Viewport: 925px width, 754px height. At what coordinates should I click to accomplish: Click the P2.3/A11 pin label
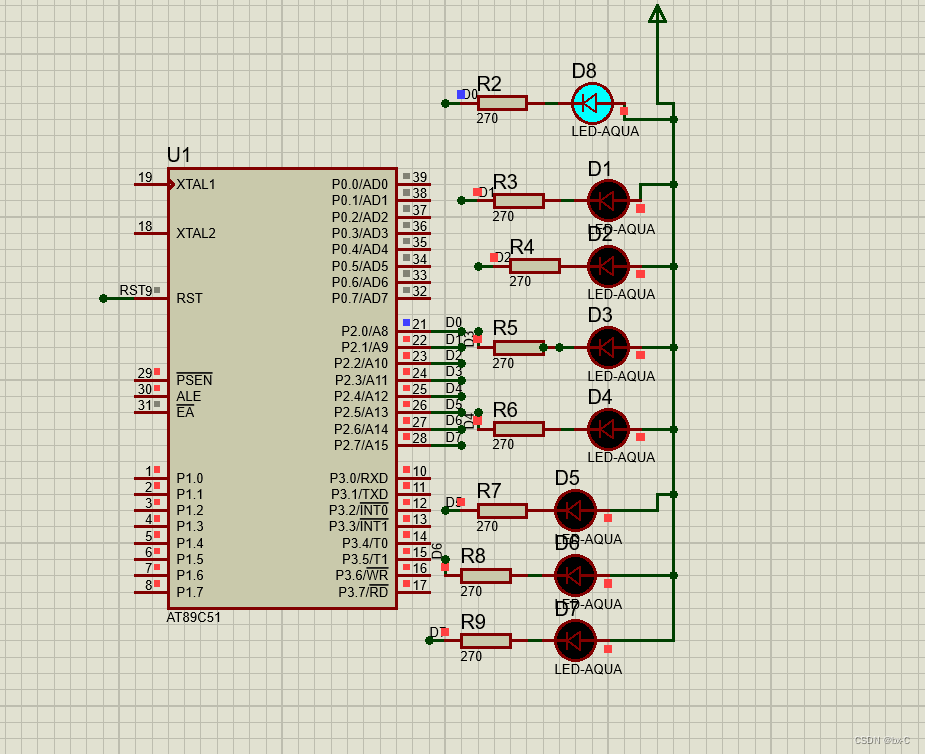[x=362, y=380]
